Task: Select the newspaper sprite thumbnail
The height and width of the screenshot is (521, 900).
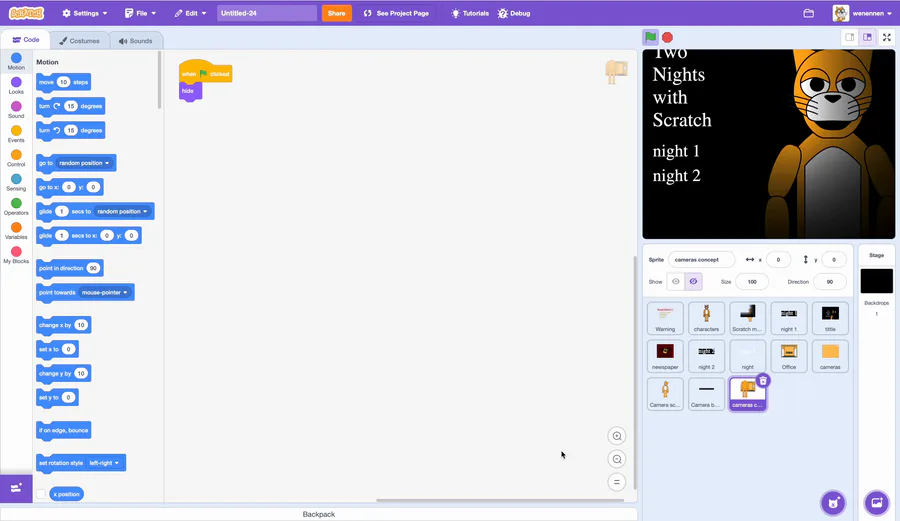Action: tap(665, 356)
